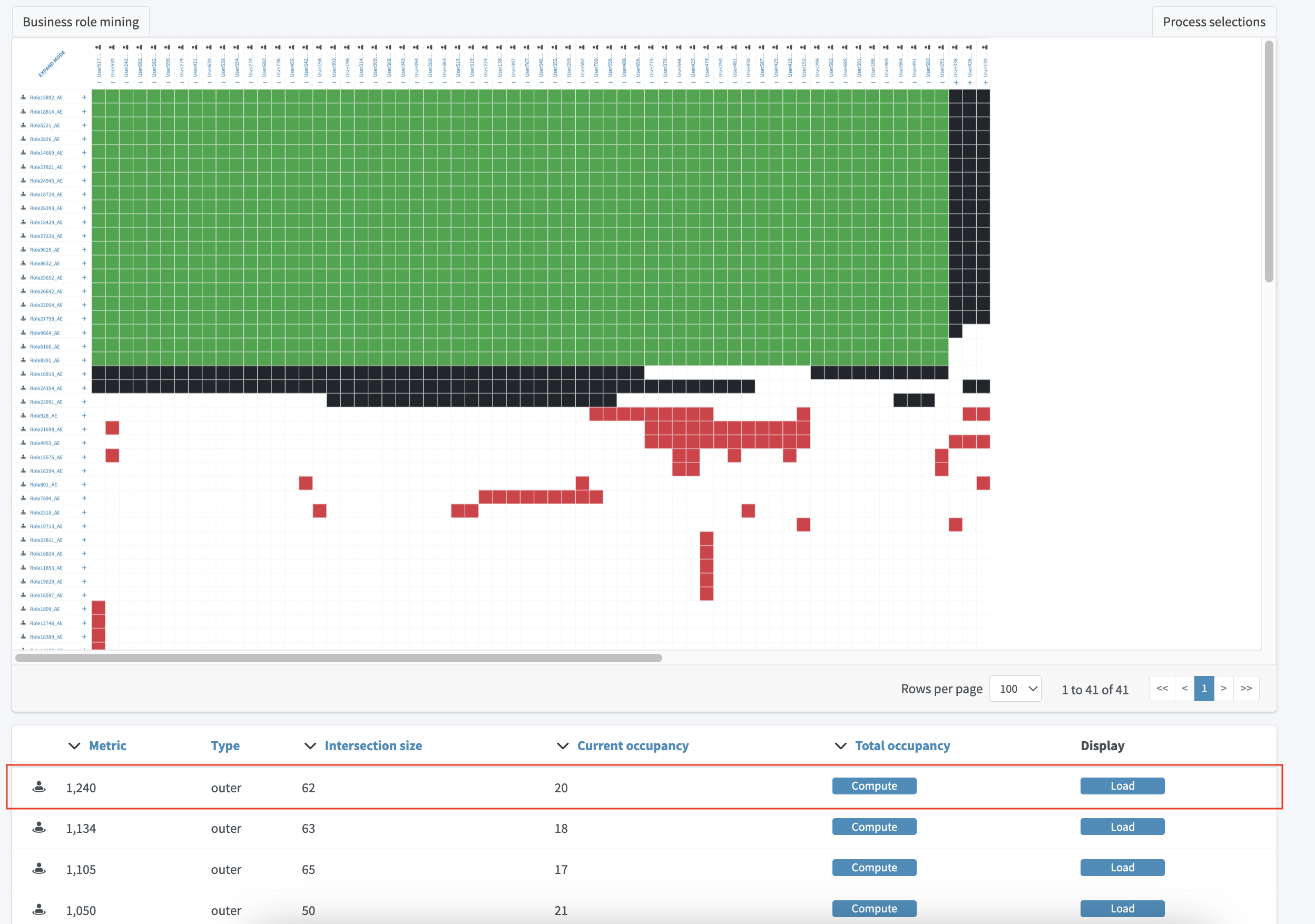This screenshot has height=924, width=1315.
Task: Open the Rows per page dropdown
Action: 1015,689
